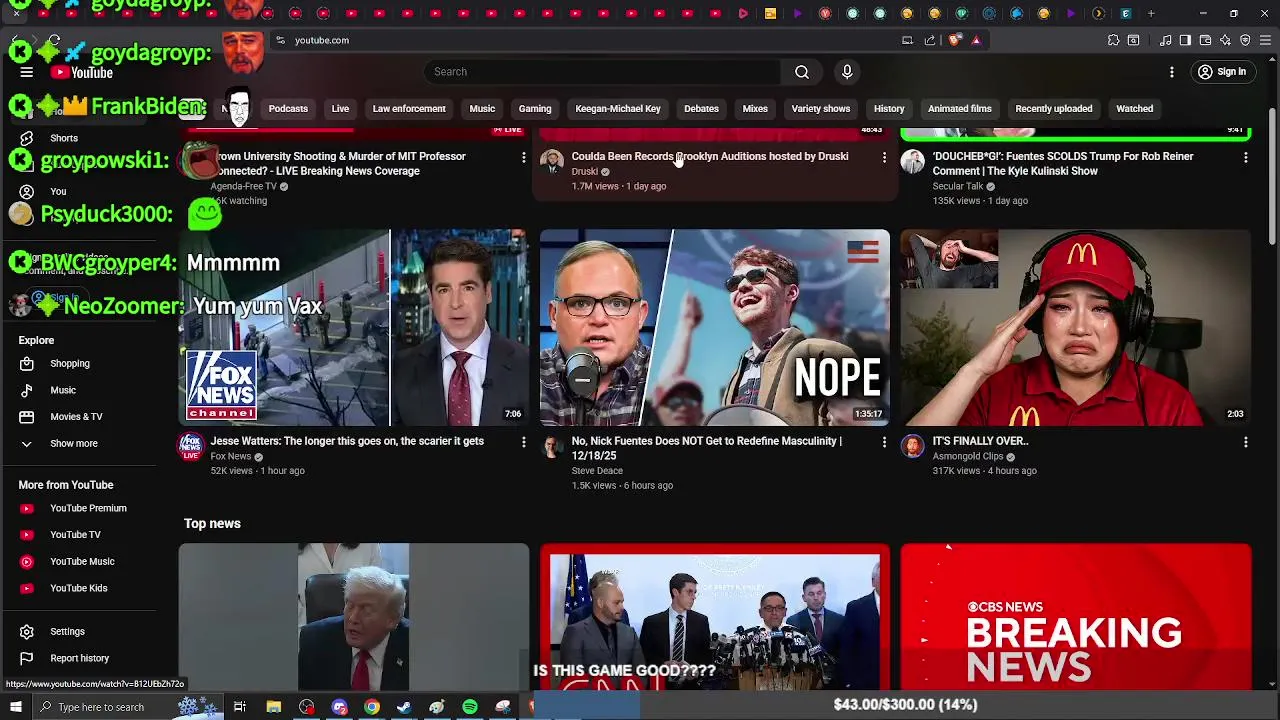Select the Keegan-Michael Key filter chip

click(618, 108)
